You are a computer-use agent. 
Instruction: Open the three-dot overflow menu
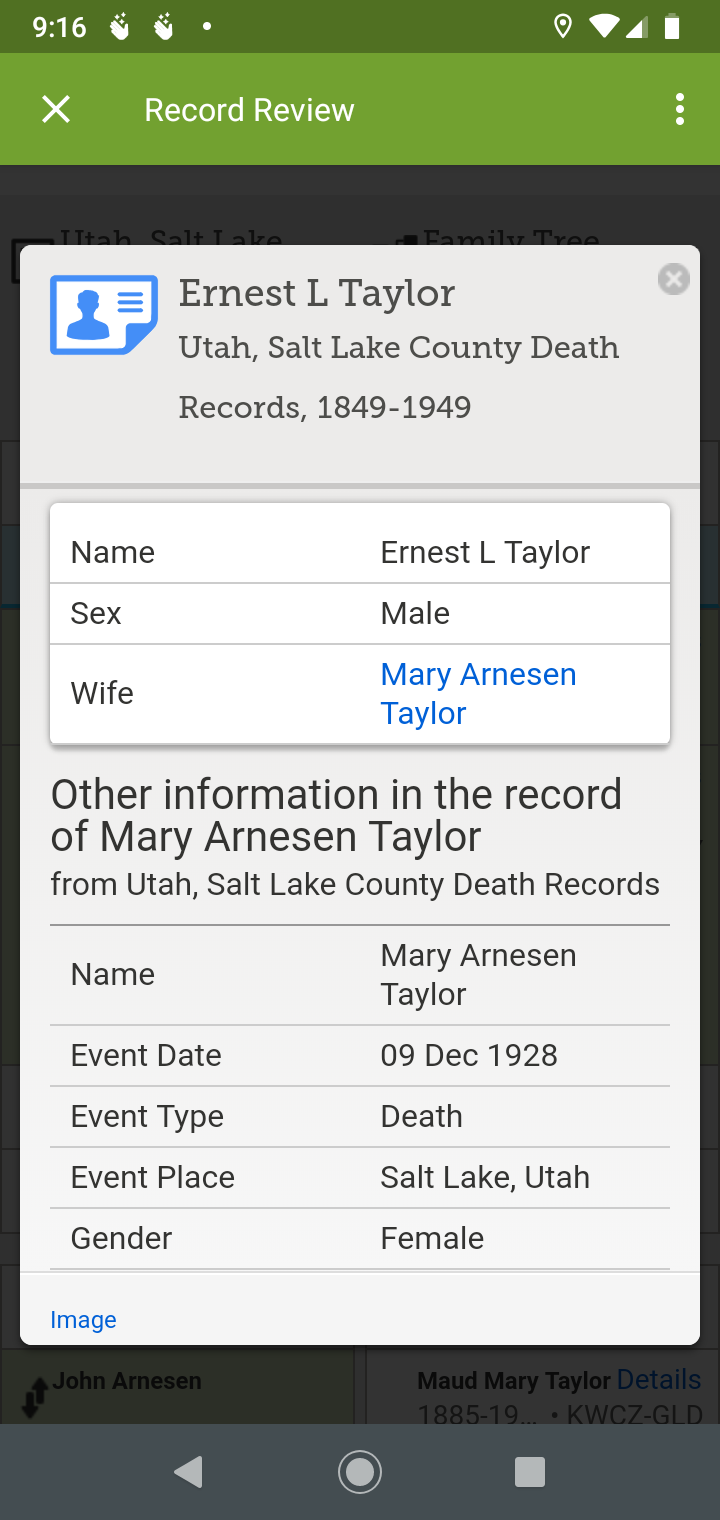tap(680, 109)
